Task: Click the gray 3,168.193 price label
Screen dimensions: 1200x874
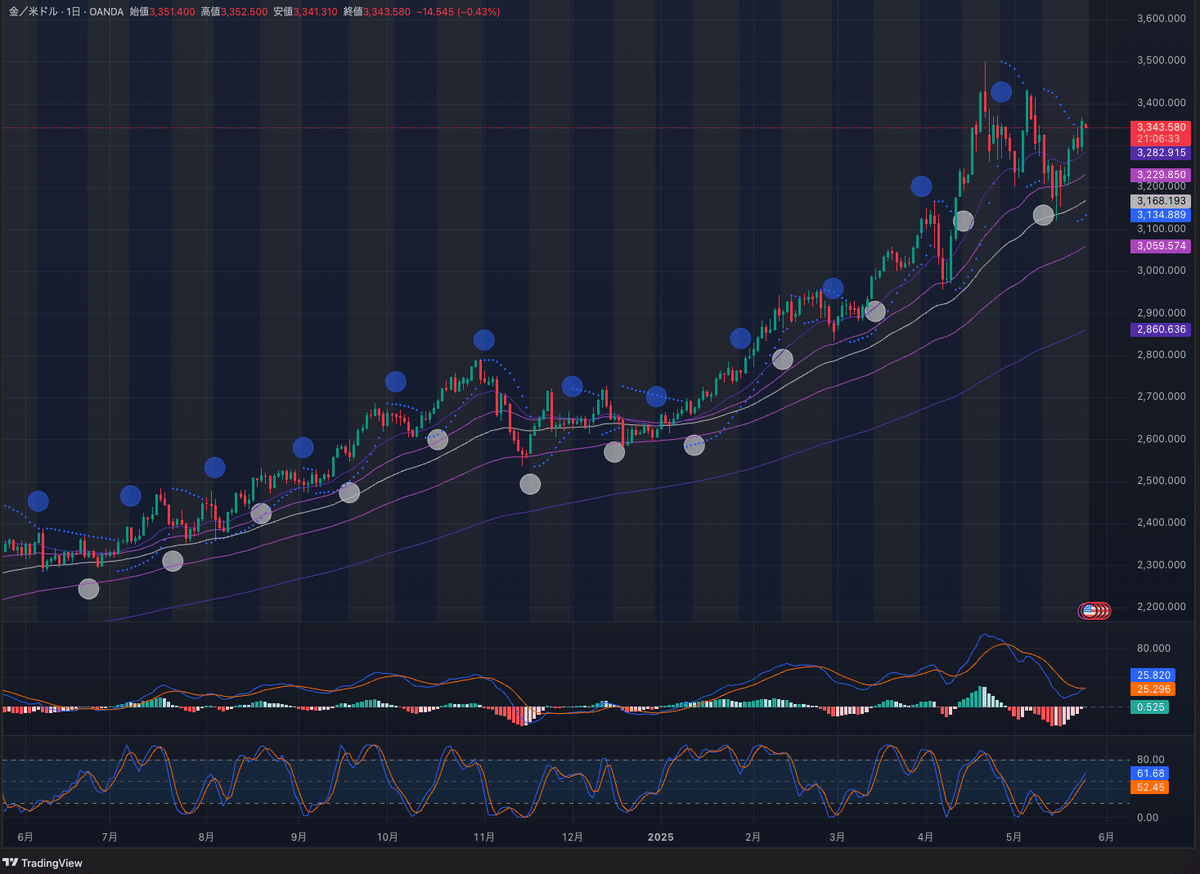Action: click(1160, 201)
